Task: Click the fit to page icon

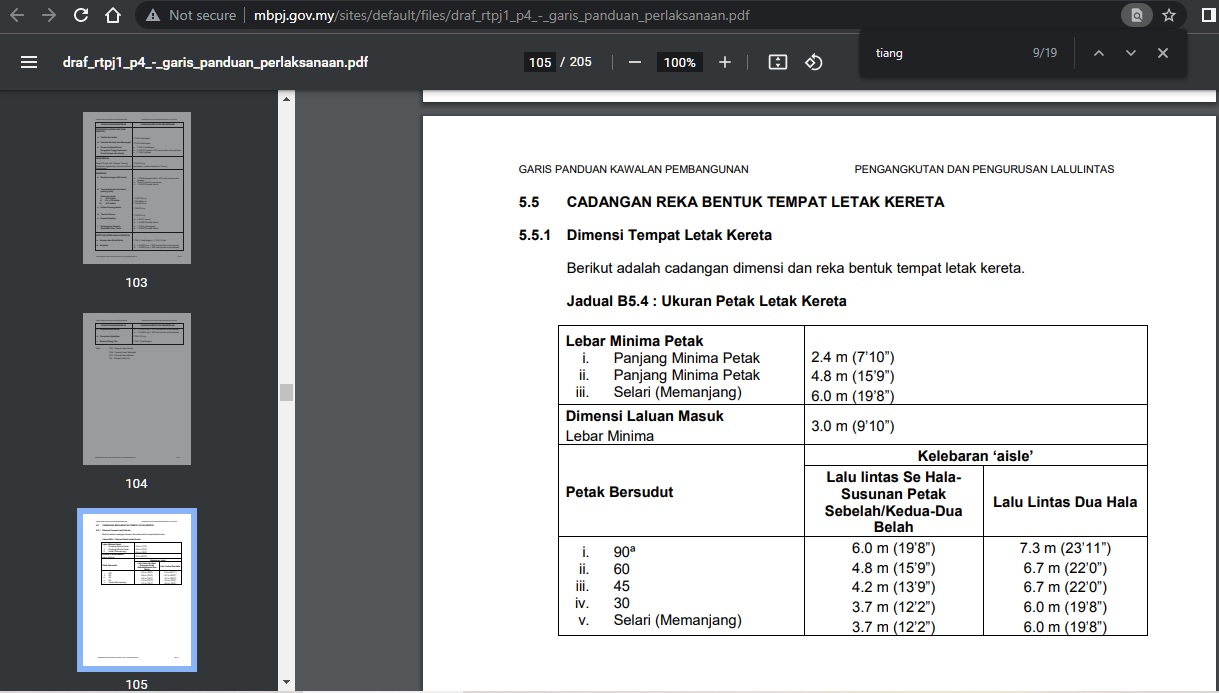Action: click(778, 62)
